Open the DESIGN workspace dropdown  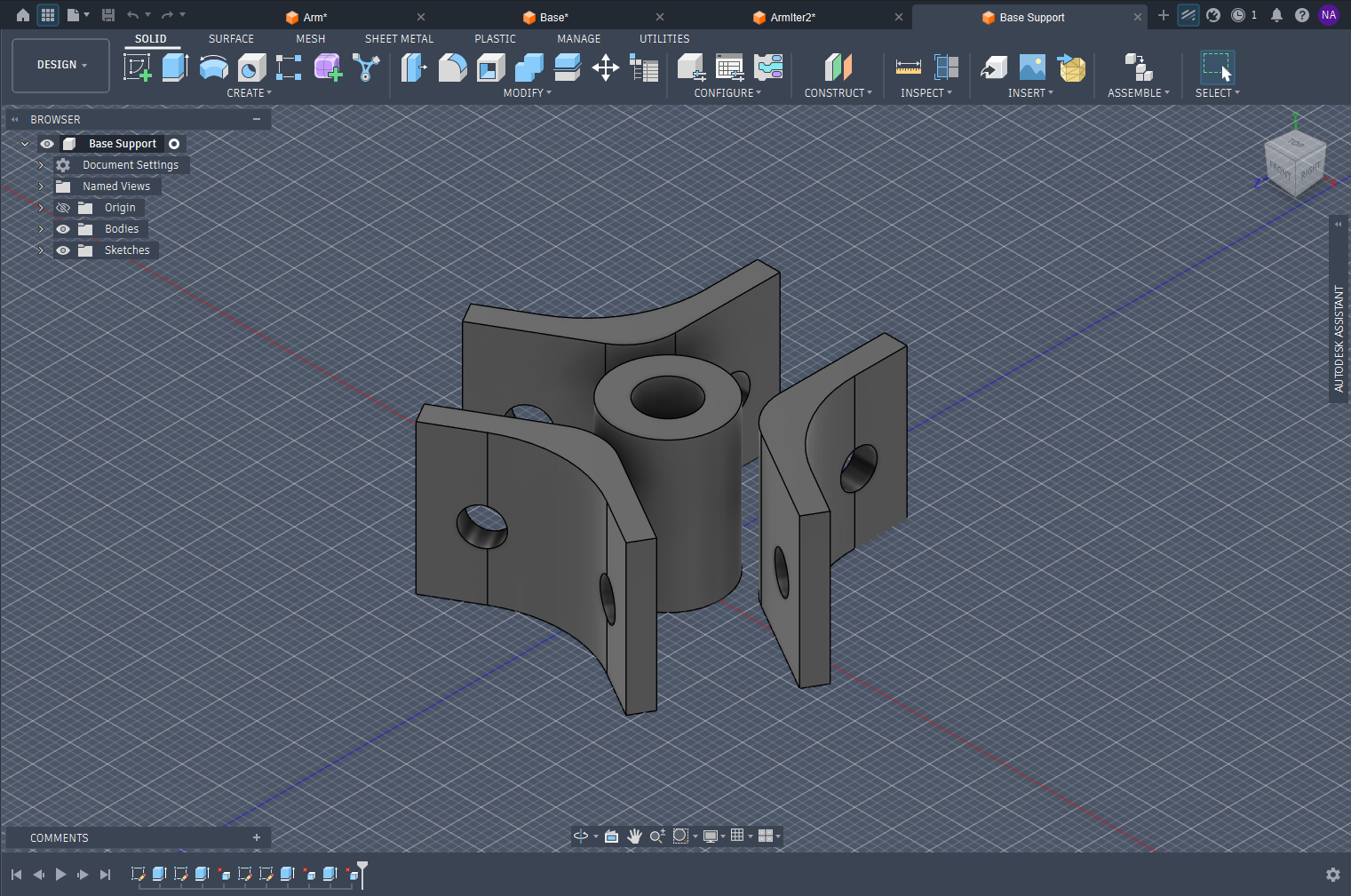(61, 65)
